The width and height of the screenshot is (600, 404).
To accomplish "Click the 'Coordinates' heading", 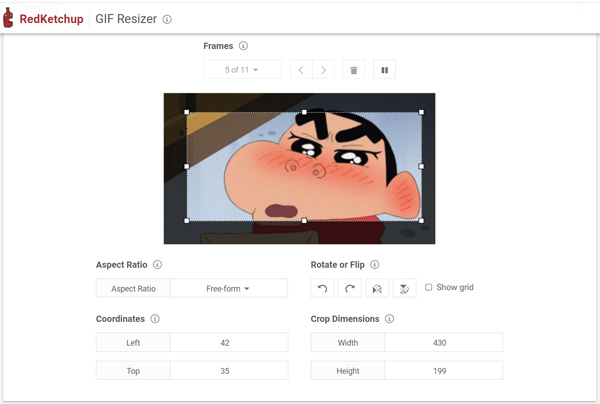I will point(120,319).
